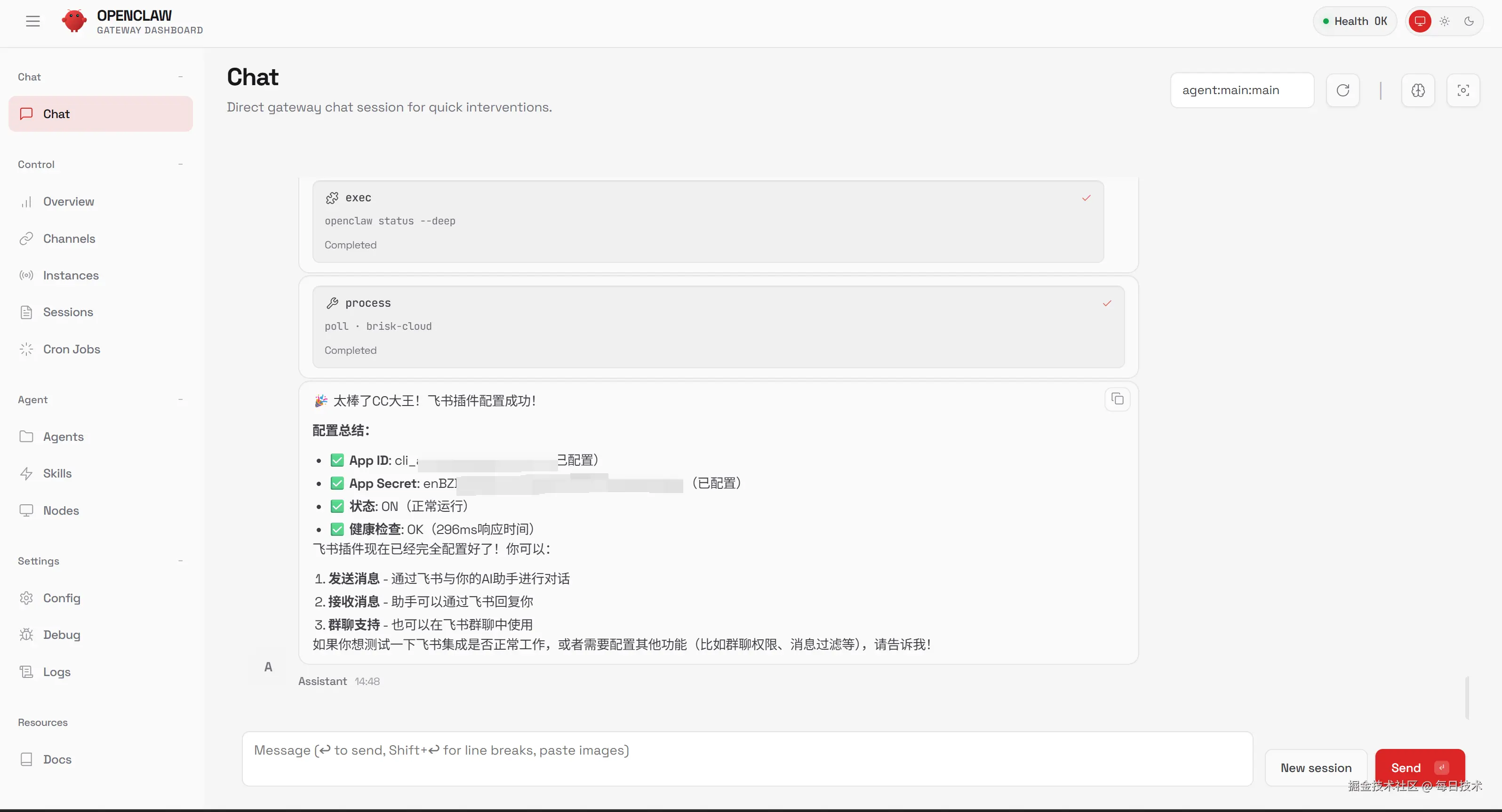Collapse the Control sidebar section
This screenshot has width=1502, height=812.
tap(180, 164)
